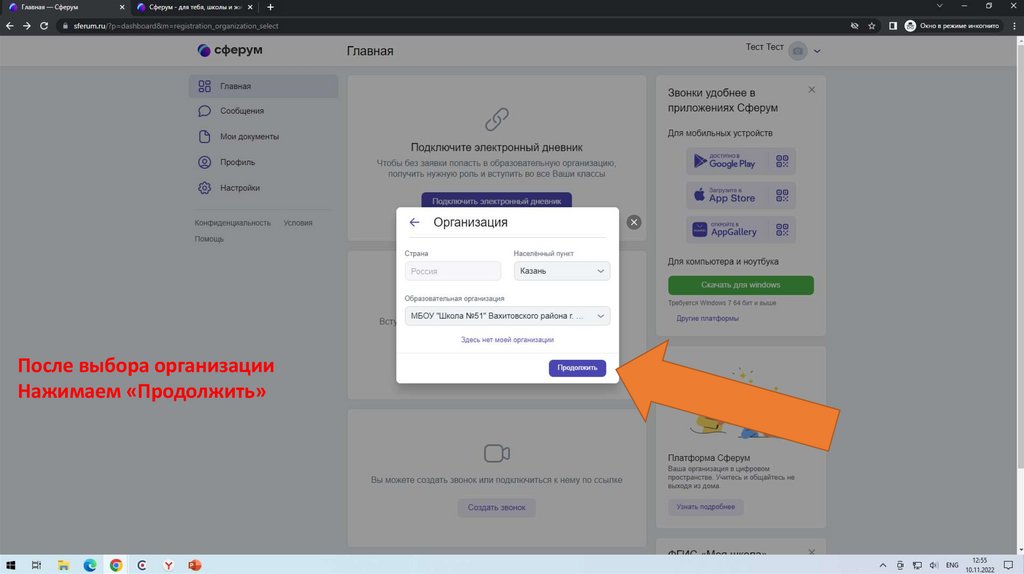1024x574 pixels.
Task: Open the Образовательная организация dropdown
Action: 507,316
